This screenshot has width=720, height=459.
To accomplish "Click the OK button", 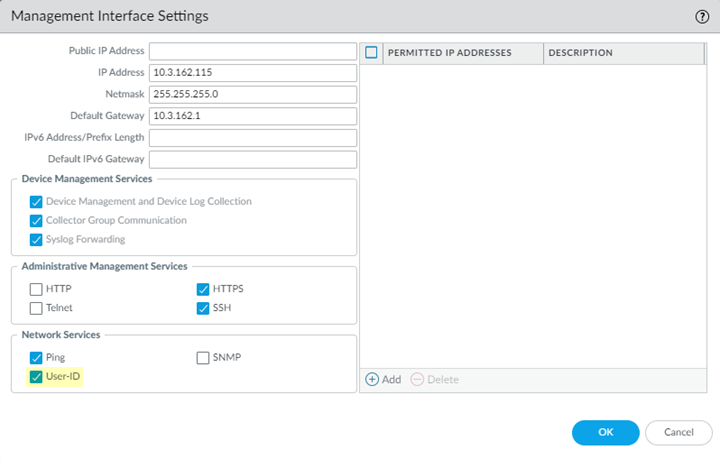I will pyautogui.click(x=605, y=432).
